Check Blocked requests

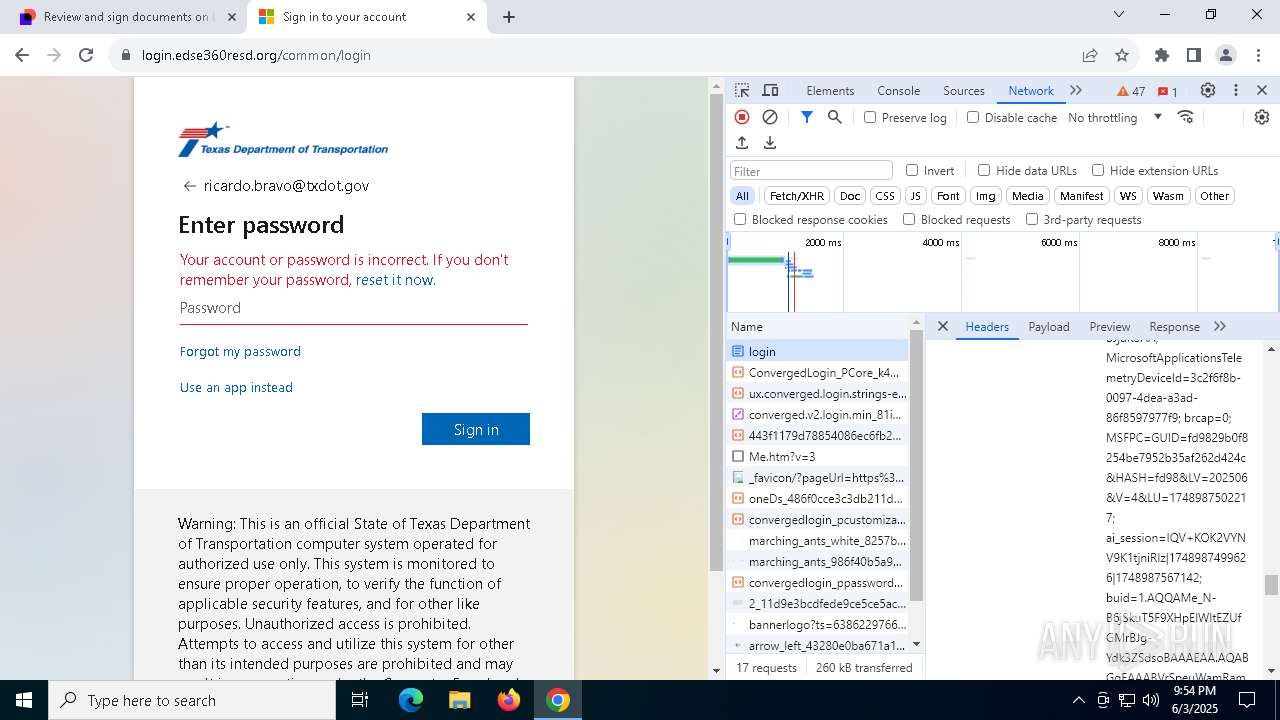[x=909, y=219]
